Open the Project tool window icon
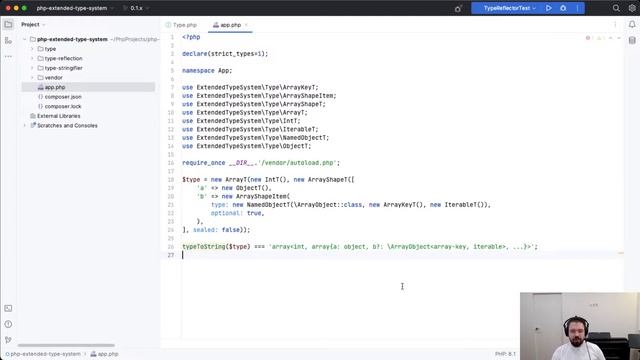The height and width of the screenshot is (360, 640). [x=8, y=24]
